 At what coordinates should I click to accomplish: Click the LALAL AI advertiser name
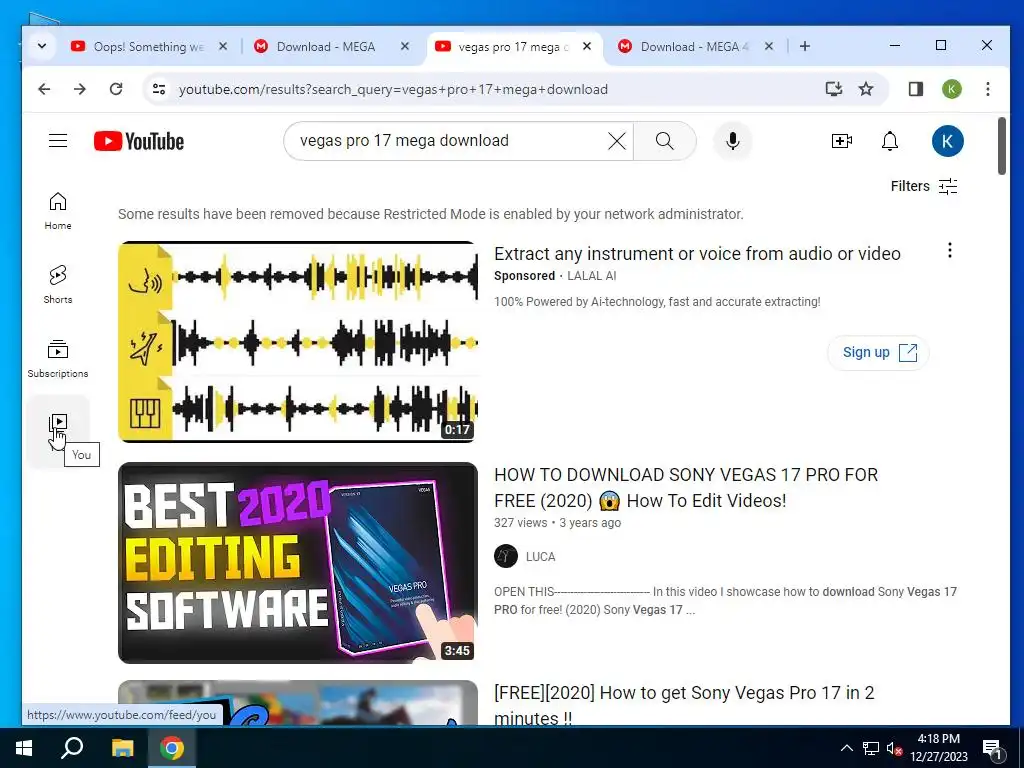pos(592,276)
